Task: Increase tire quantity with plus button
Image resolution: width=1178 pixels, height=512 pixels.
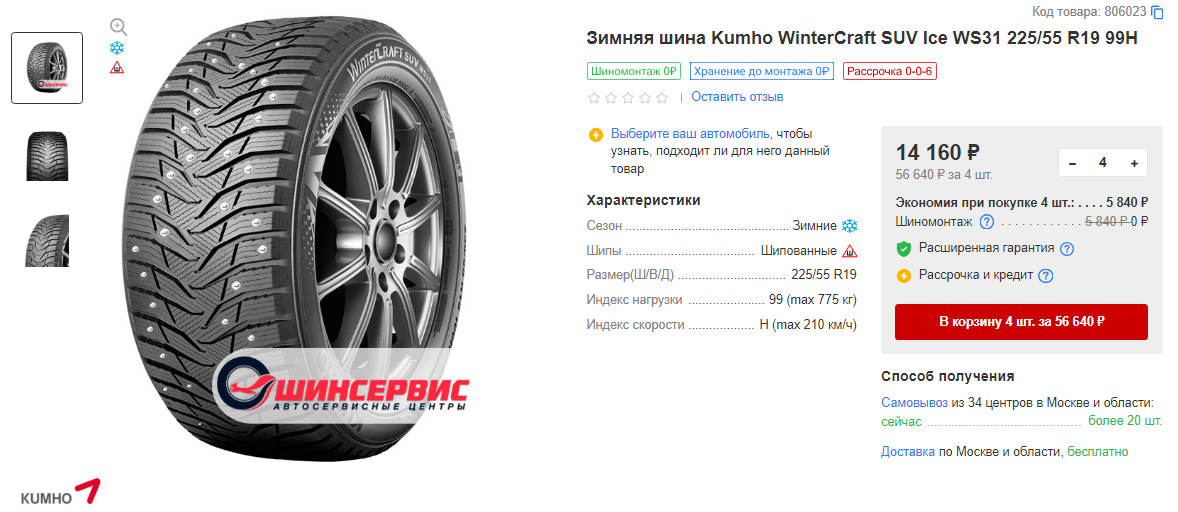Action: point(1134,163)
